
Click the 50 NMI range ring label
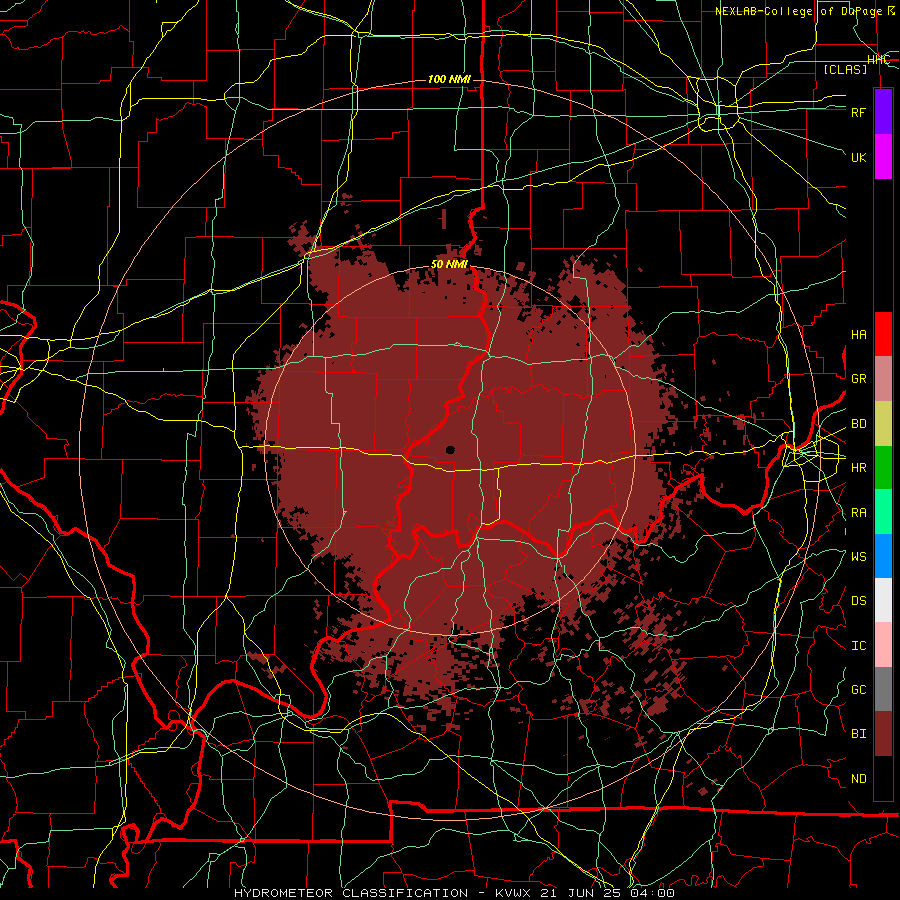449,265
